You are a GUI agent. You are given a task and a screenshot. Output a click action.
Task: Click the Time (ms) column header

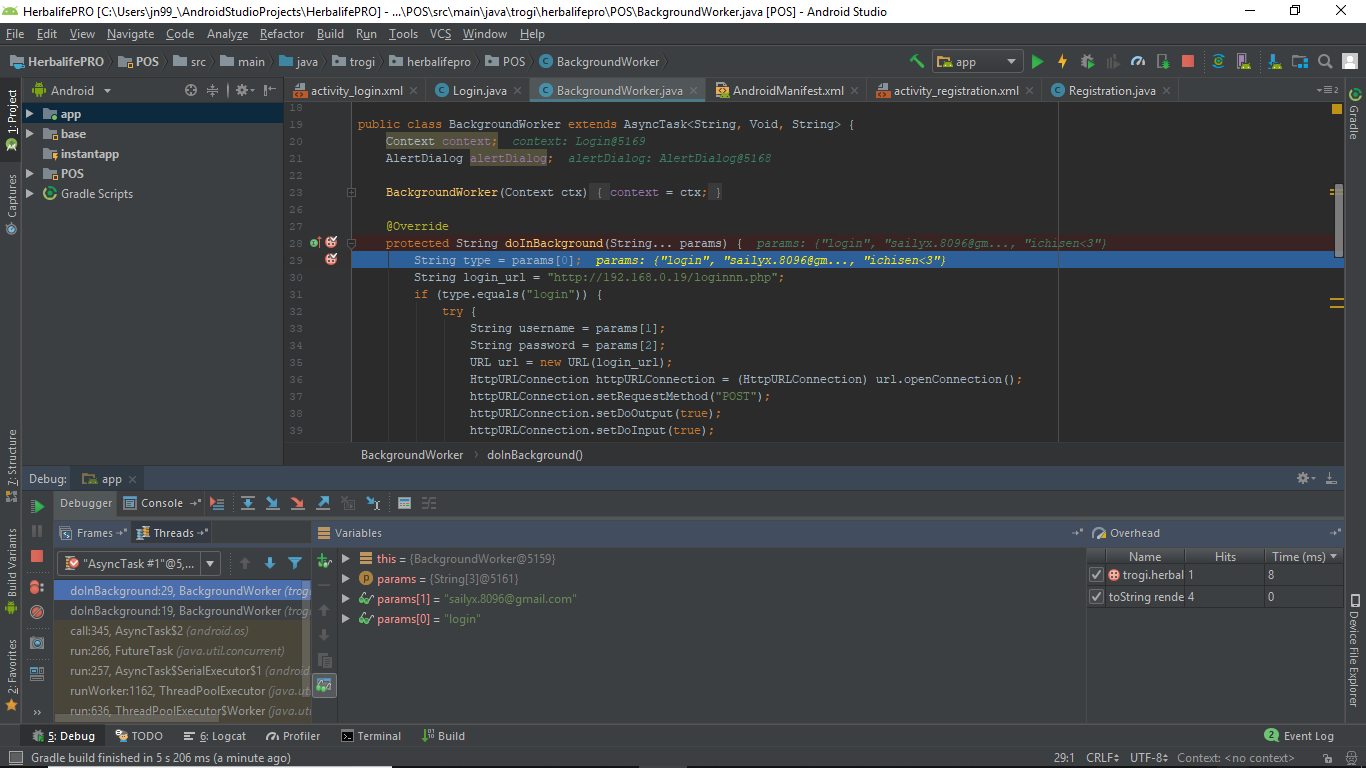pos(1303,557)
